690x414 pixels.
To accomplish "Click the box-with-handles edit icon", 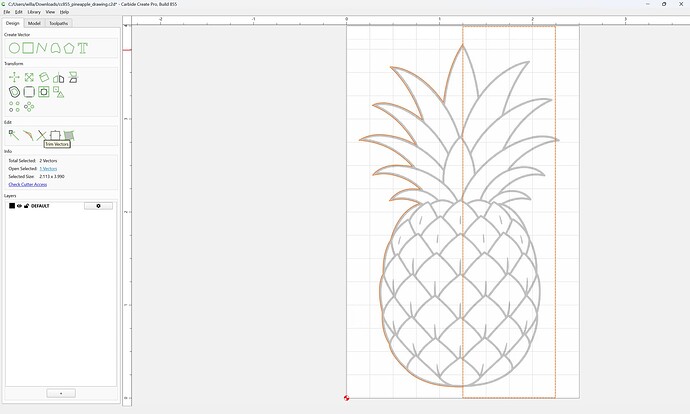I will click(55, 135).
